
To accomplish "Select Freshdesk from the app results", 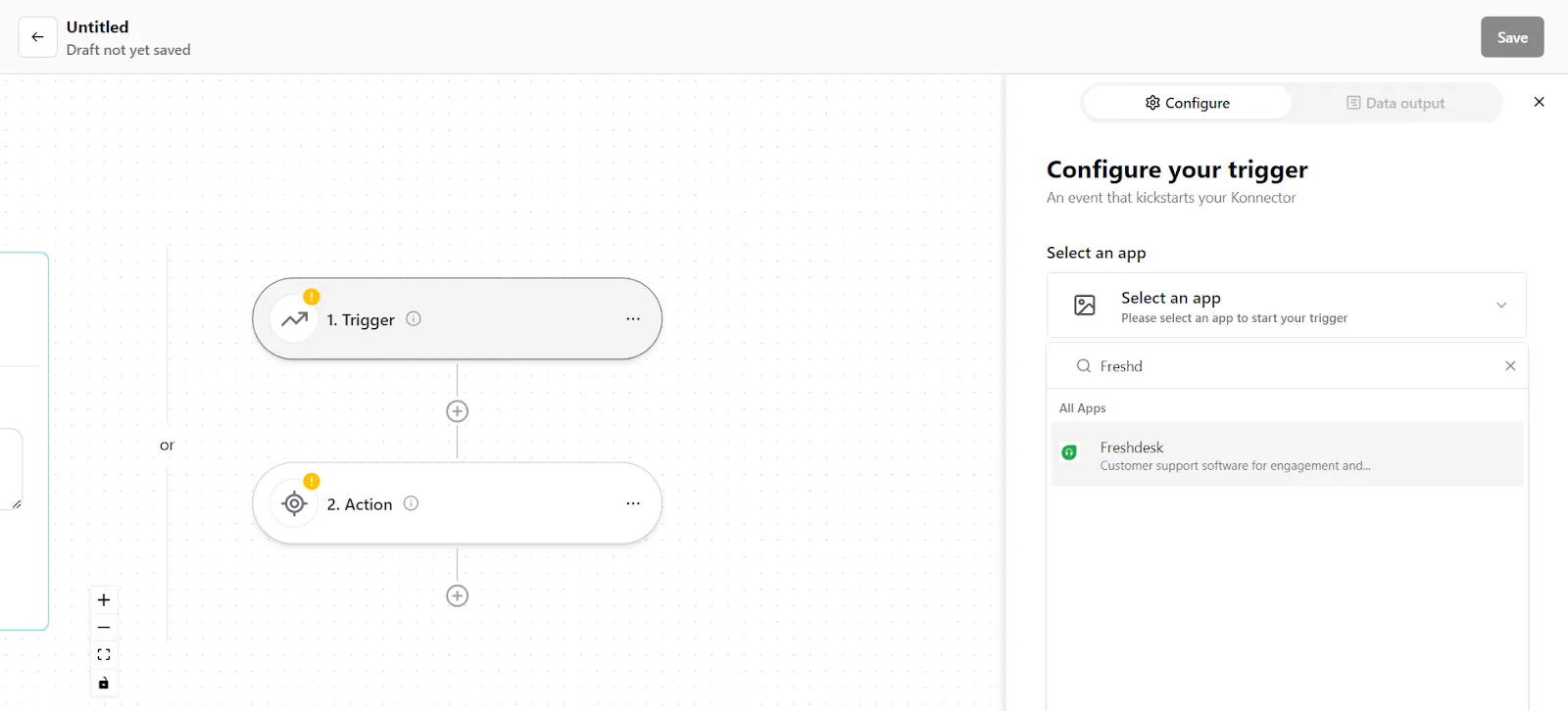I will tap(1287, 454).
